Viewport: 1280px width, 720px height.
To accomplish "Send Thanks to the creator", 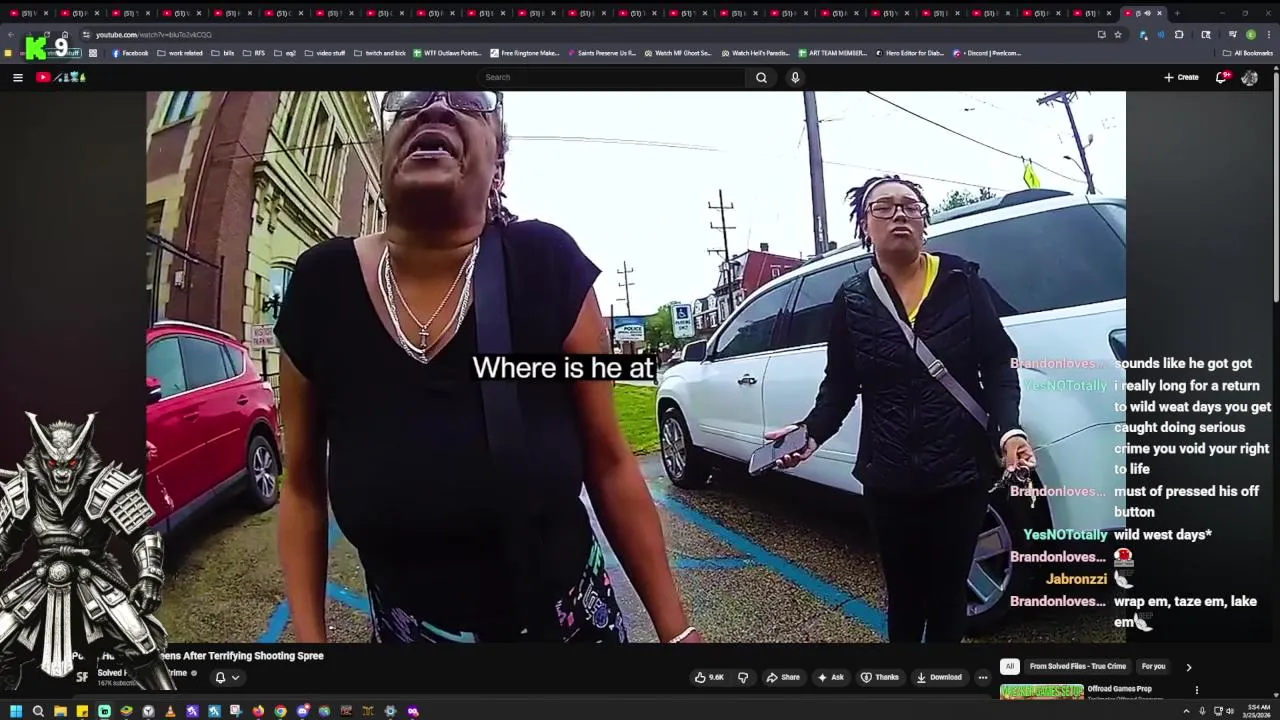I will coord(880,677).
